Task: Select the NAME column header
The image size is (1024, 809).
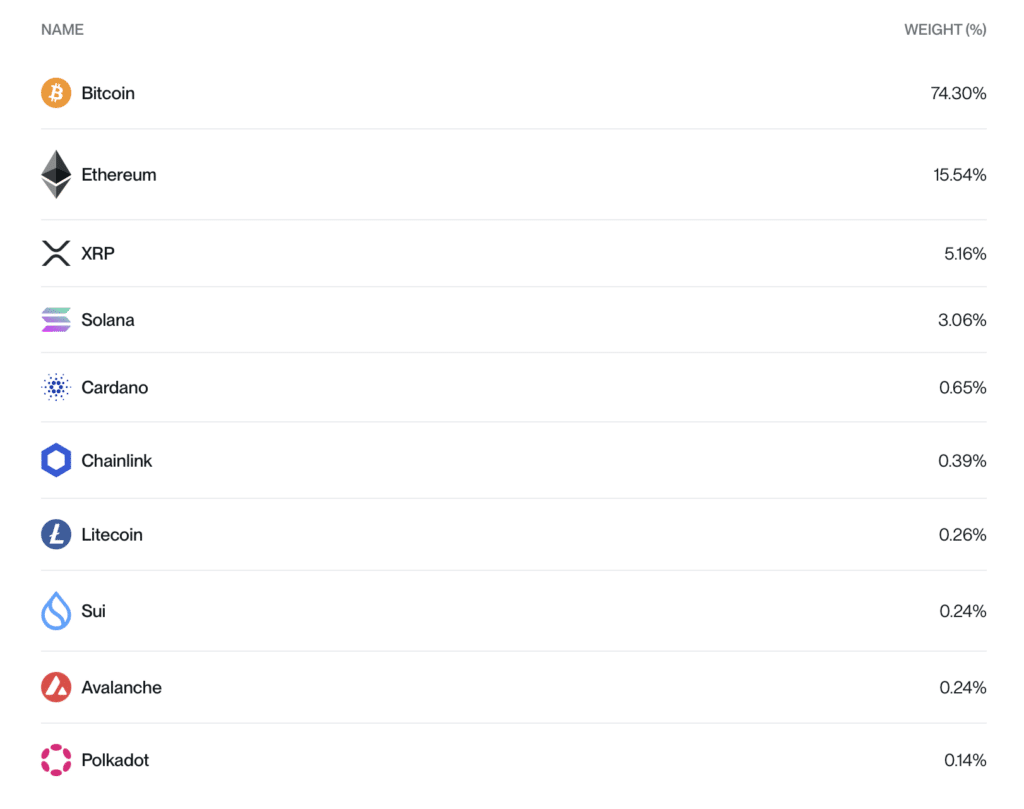Action: 62,30
